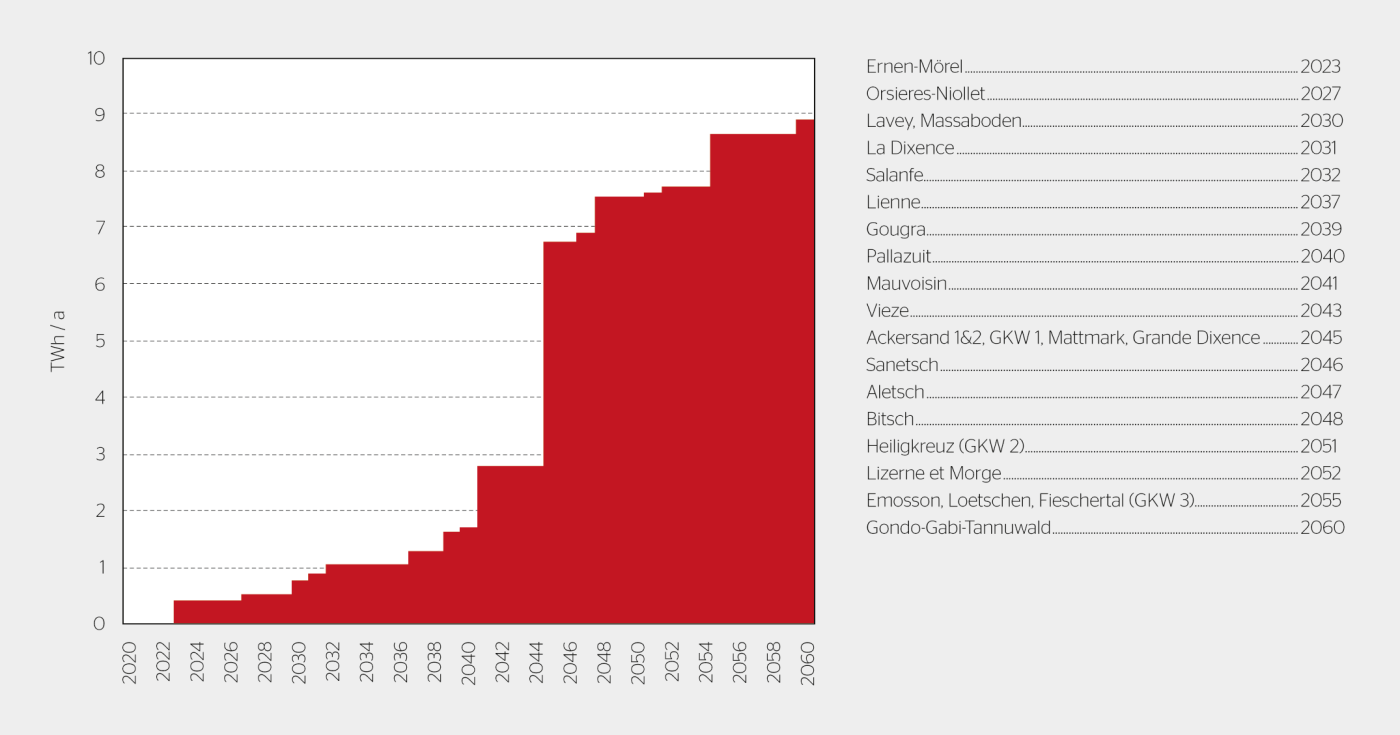Click the Salanfe list entry
The width and height of the screenshot is (1400, 735).
tap(1103, 175)
